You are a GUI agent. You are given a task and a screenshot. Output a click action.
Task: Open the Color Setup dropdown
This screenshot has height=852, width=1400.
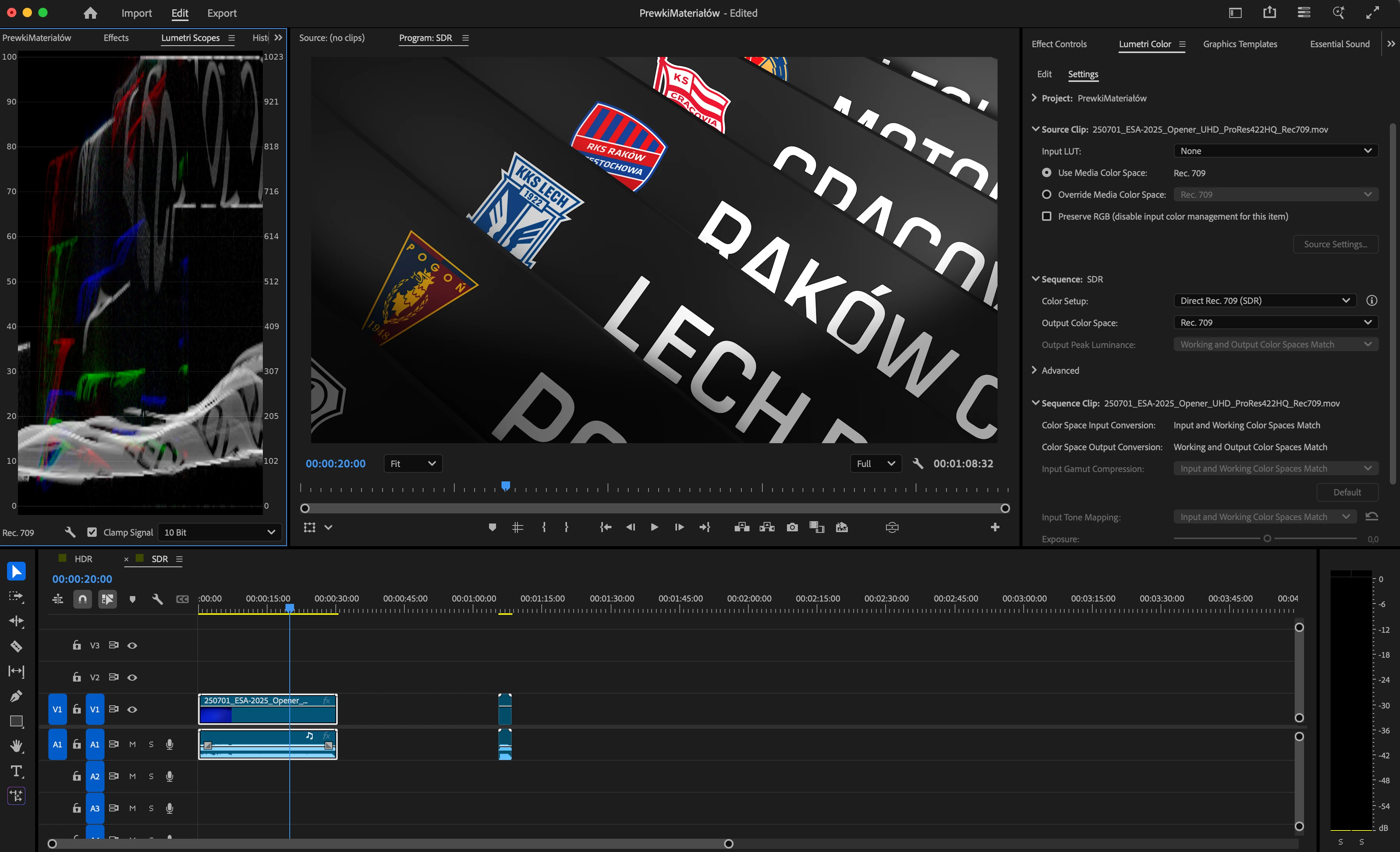coord(1265,301)
